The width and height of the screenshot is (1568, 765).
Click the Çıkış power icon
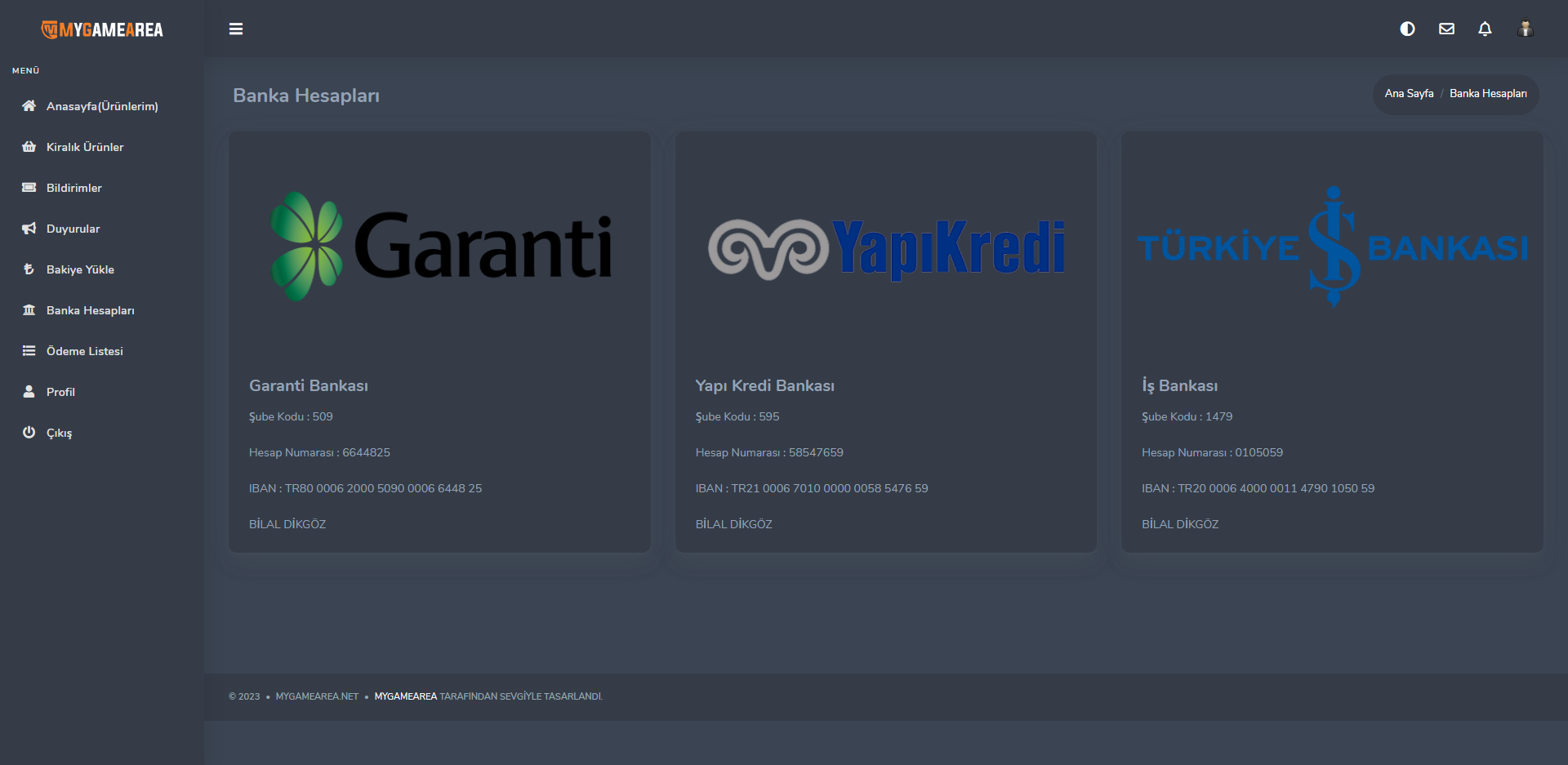pyautogui.click(x=29, y=433)
